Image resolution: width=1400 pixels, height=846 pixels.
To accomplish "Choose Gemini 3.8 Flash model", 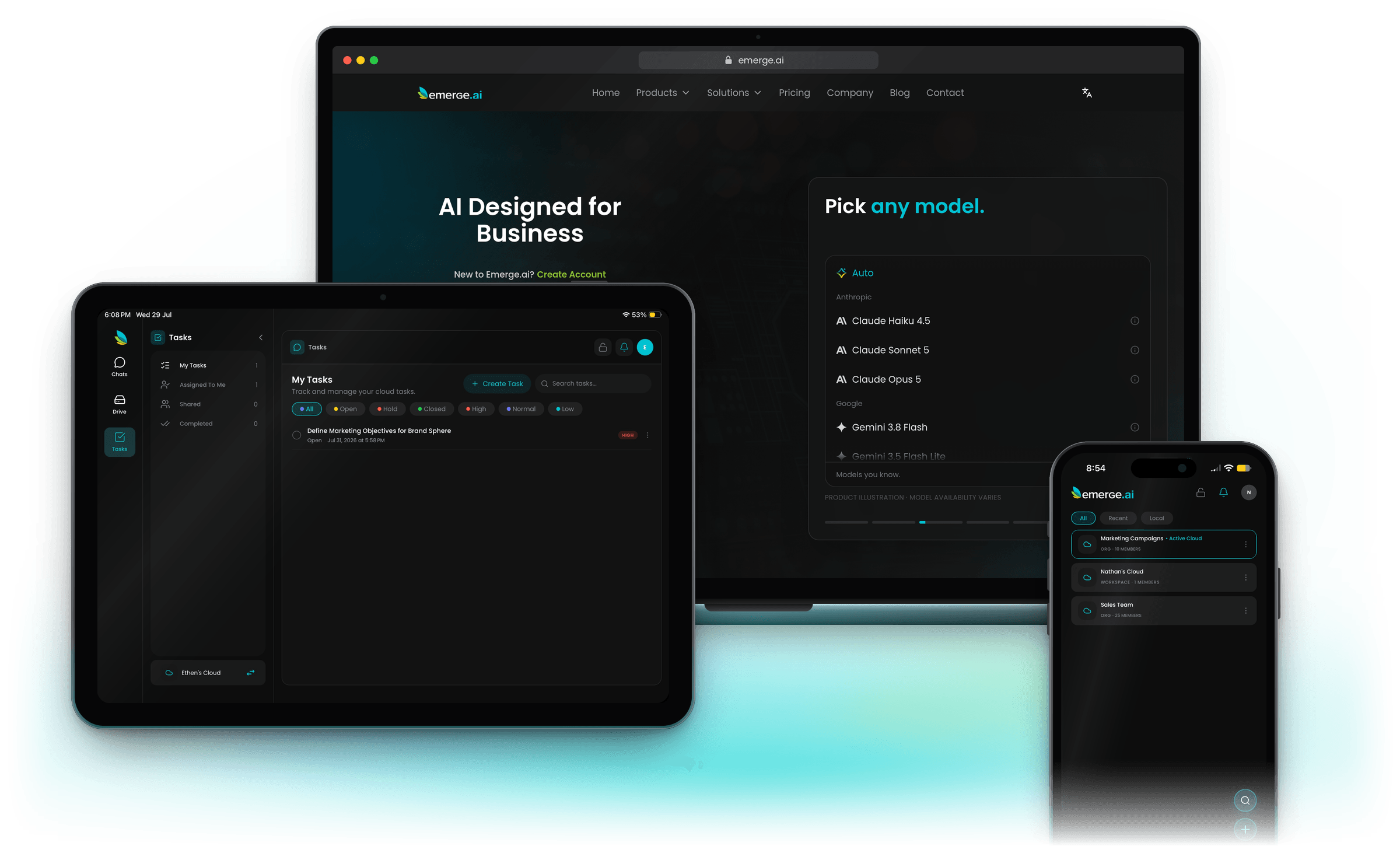I will 987,427.
